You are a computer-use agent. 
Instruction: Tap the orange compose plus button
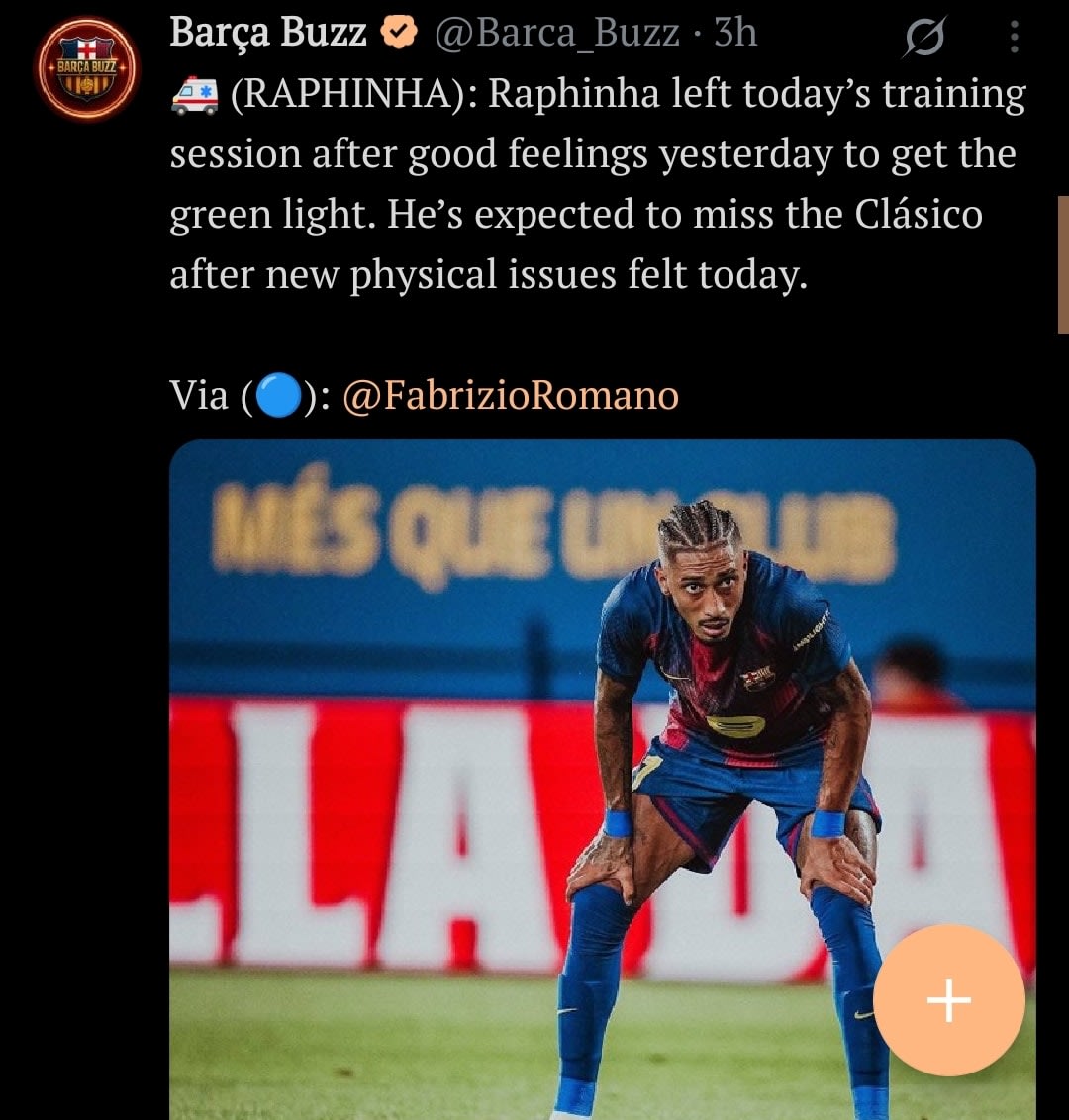(948, 999)
